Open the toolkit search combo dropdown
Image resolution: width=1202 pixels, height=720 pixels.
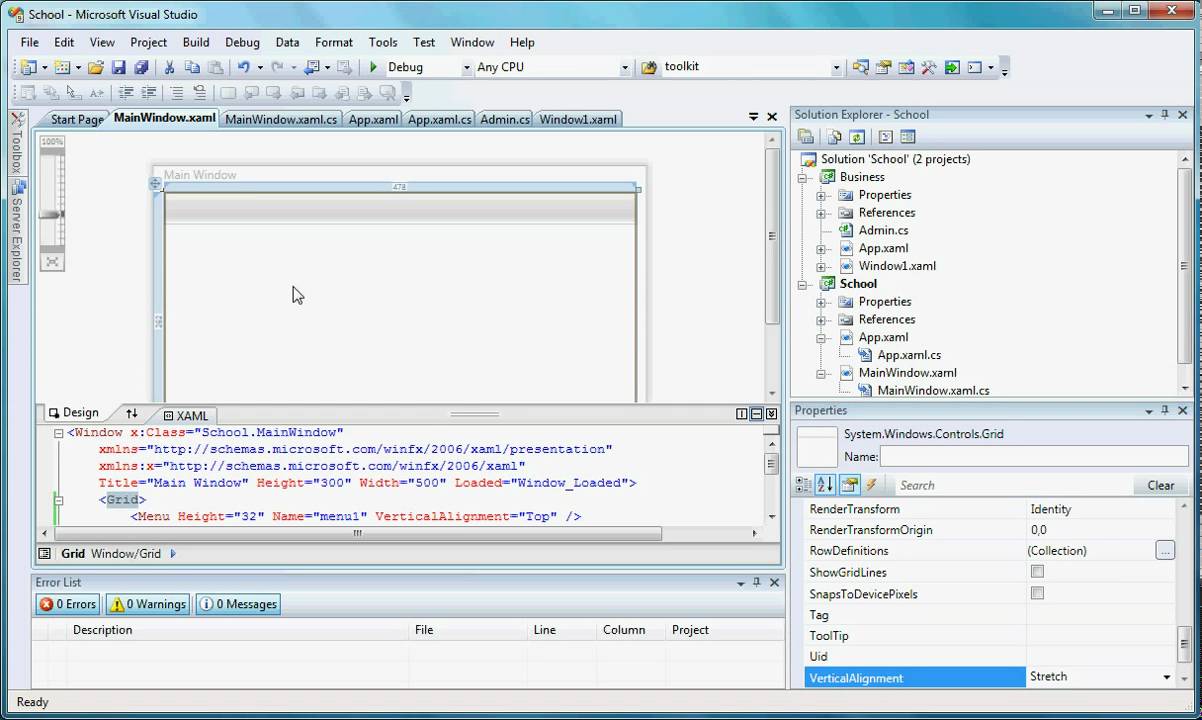coord(837,68)
